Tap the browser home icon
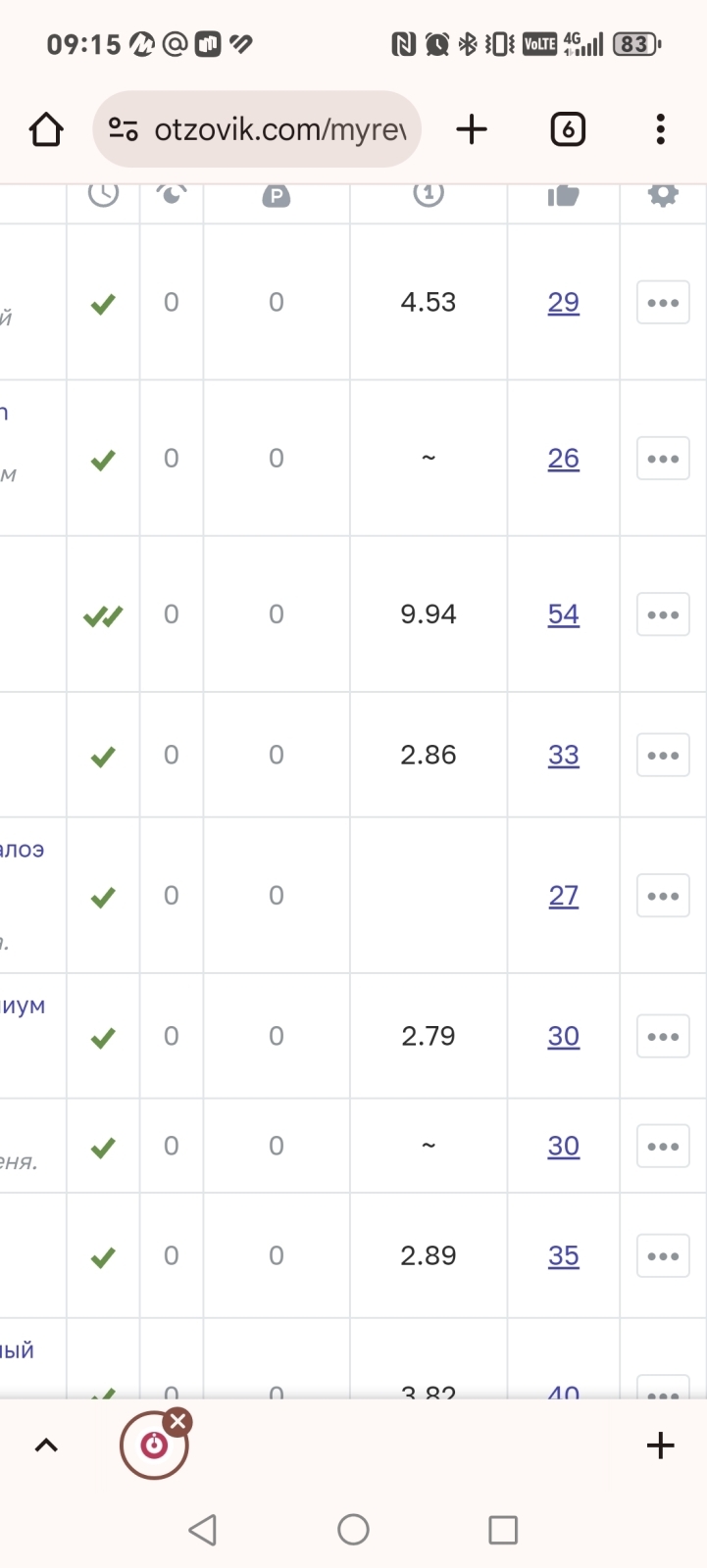The width and height of the screenshot is (707, 1568). tap(46, 129)
